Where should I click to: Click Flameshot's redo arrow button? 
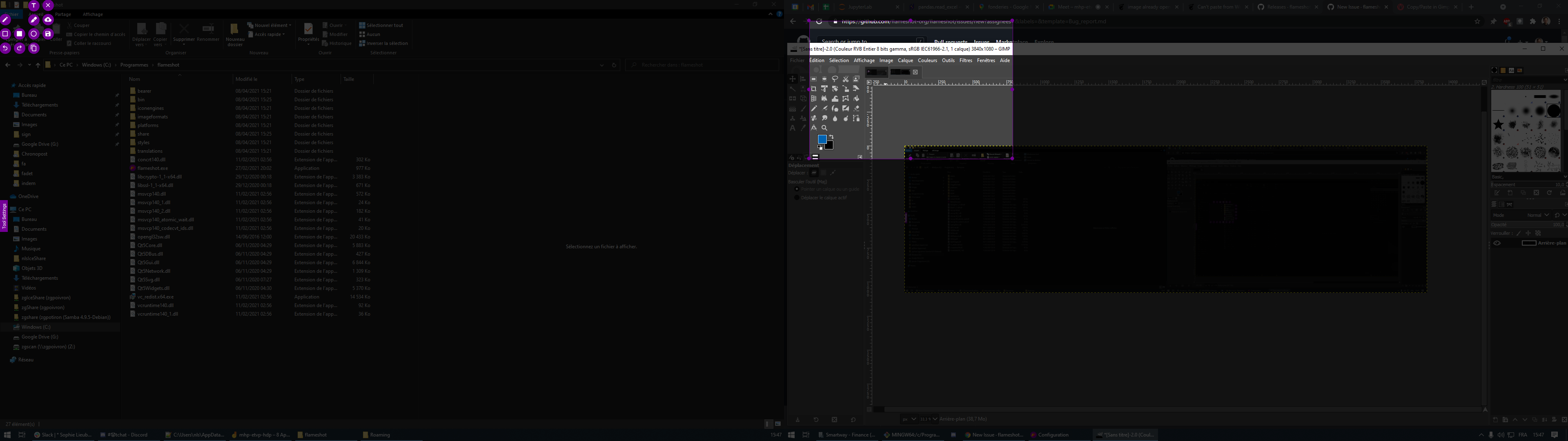(20, 48)
